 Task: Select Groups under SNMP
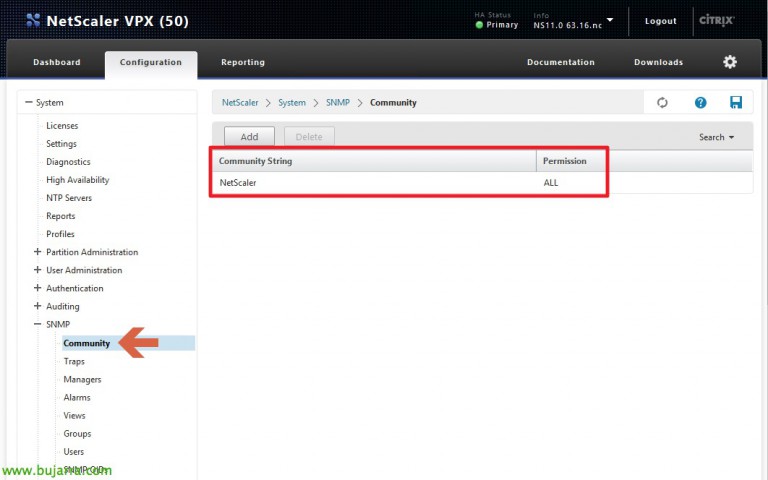click(77, 433)
